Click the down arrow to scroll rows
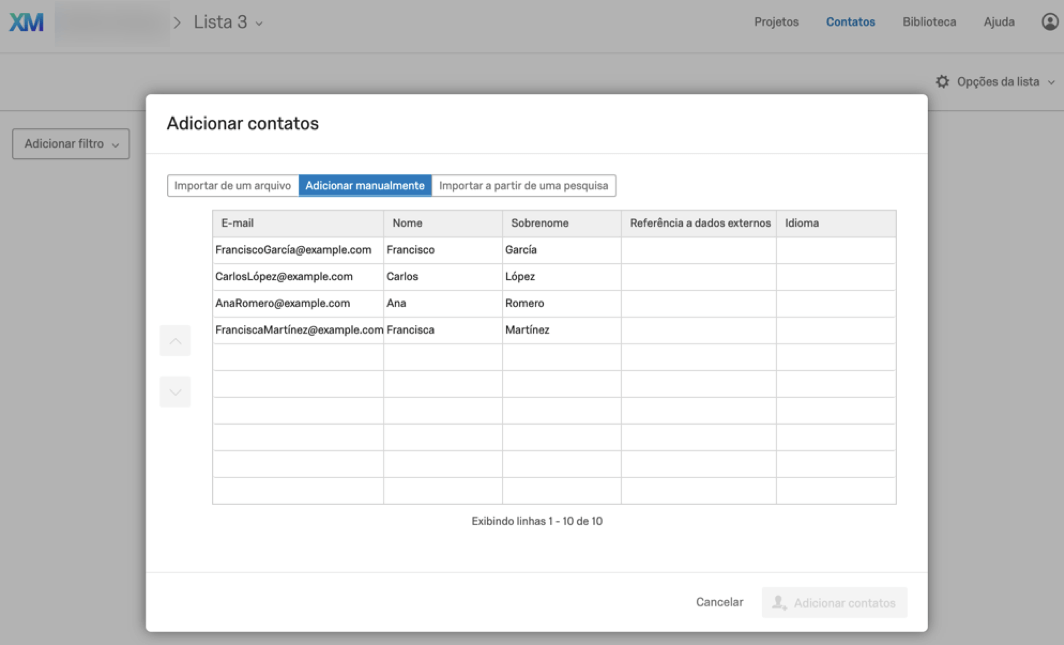This screenshot has width=1064, height=645. click(x=175, y=392)
